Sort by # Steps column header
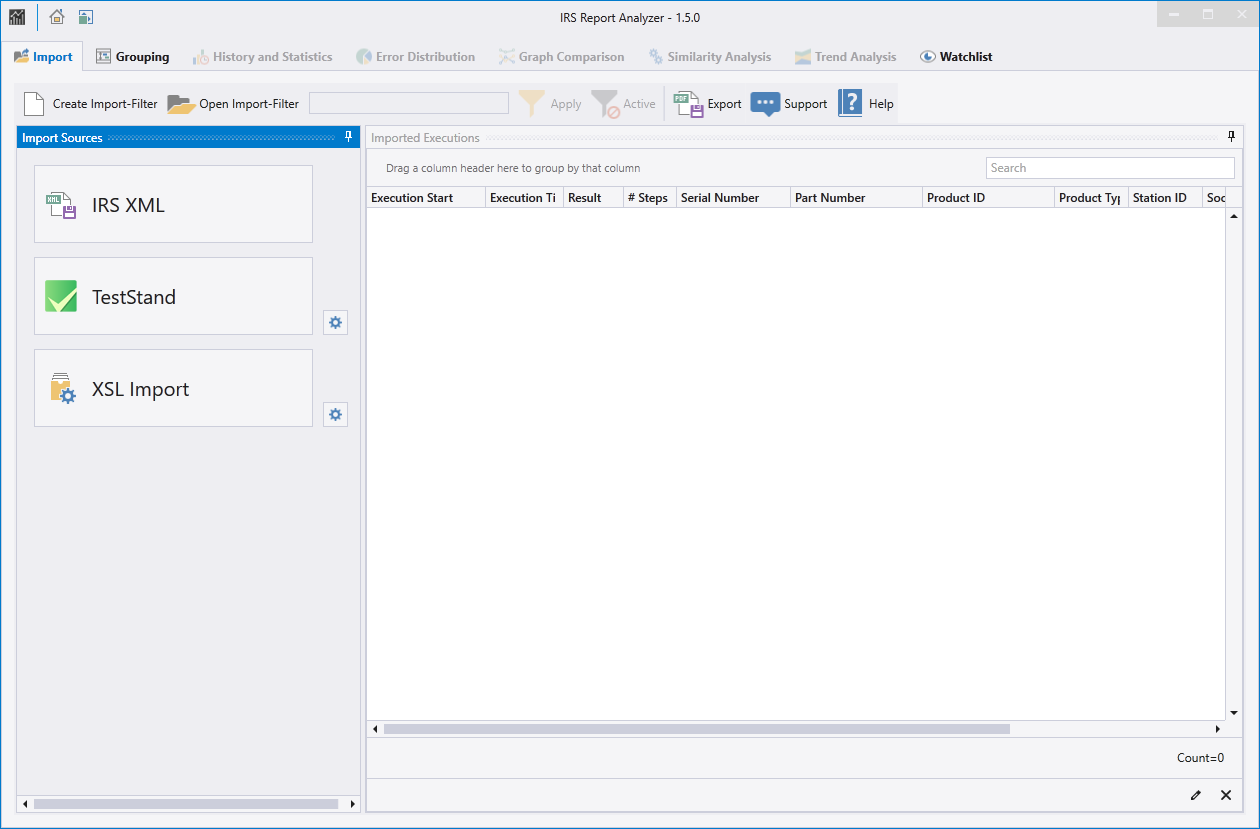 650,198
